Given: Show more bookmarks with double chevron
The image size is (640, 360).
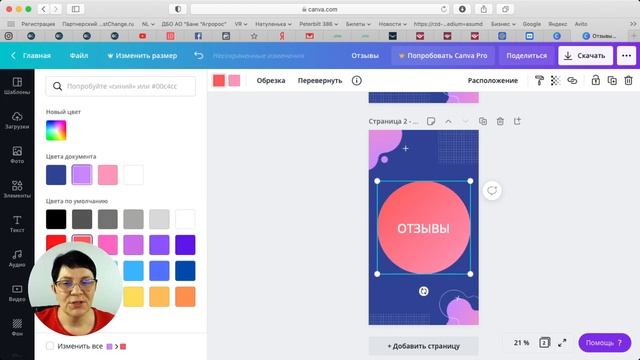Looking at the screenshot, I should pos(633,24).
